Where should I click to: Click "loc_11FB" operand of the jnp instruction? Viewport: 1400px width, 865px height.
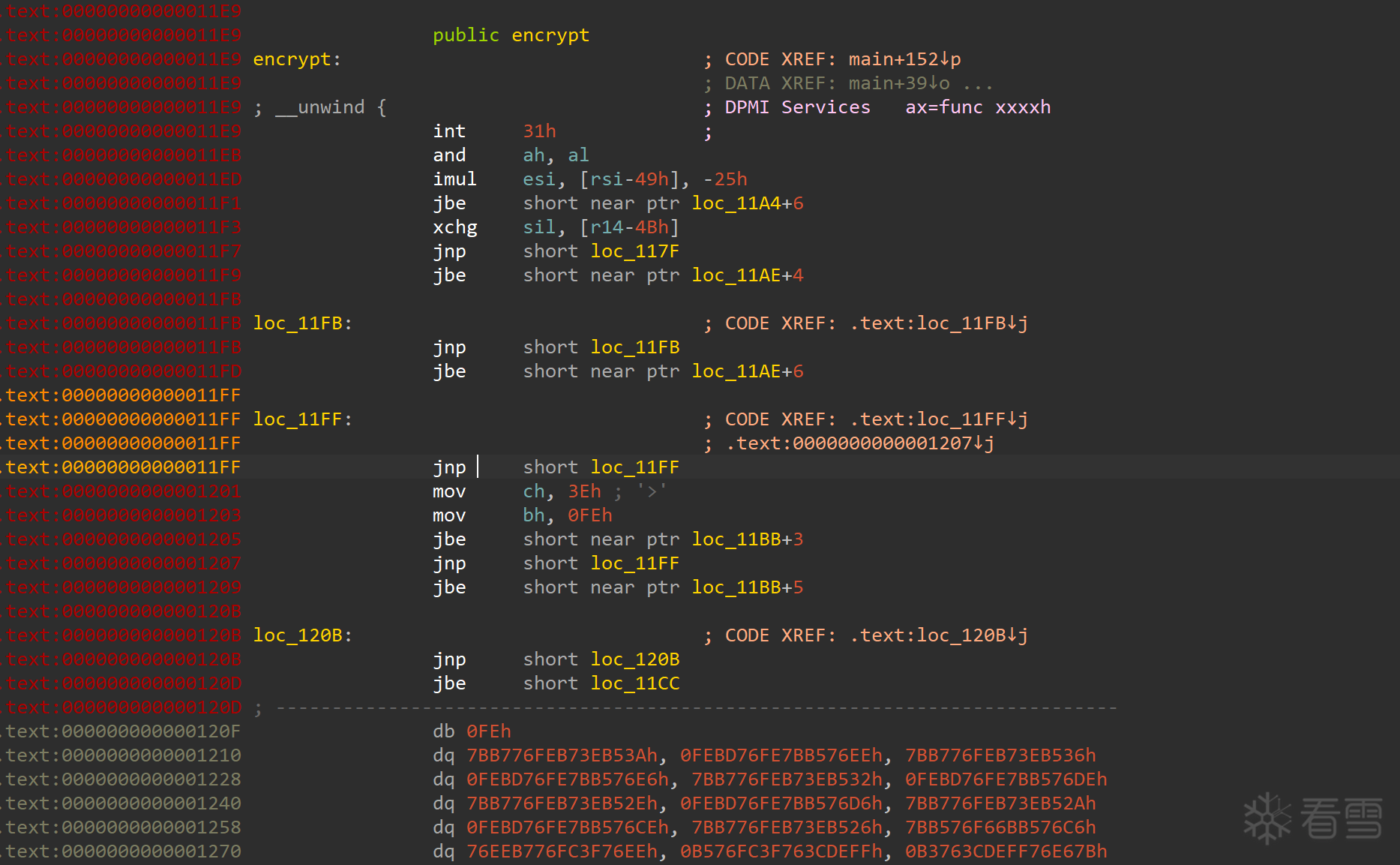(634, 347)
